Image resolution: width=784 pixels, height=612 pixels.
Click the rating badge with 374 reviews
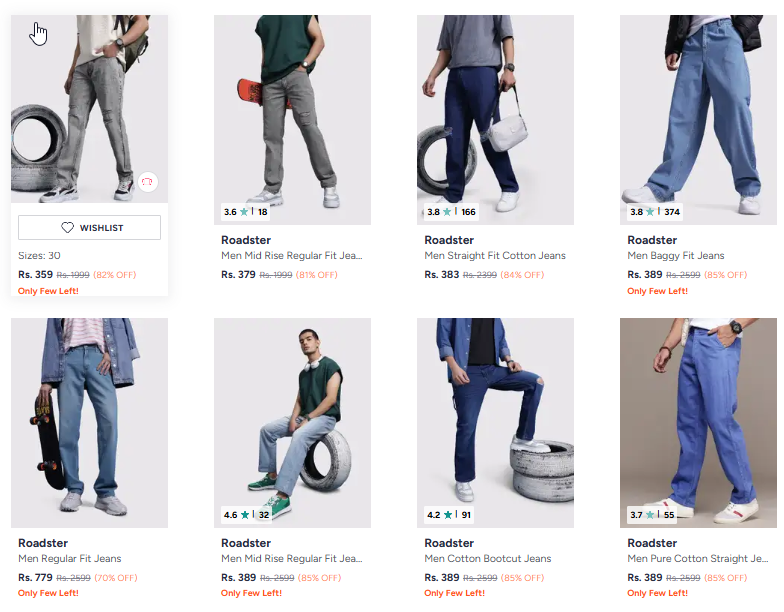click(x=654, y=212)
